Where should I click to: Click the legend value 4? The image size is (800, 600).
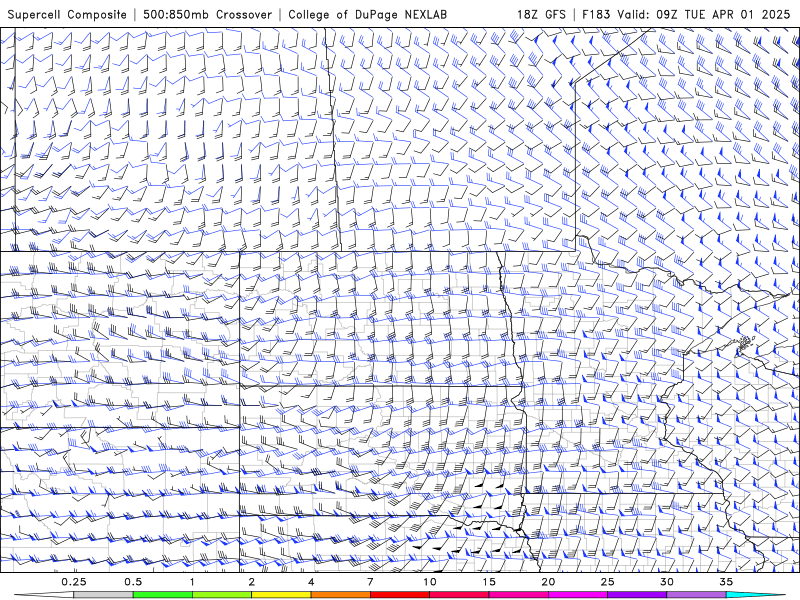[311, 582]
